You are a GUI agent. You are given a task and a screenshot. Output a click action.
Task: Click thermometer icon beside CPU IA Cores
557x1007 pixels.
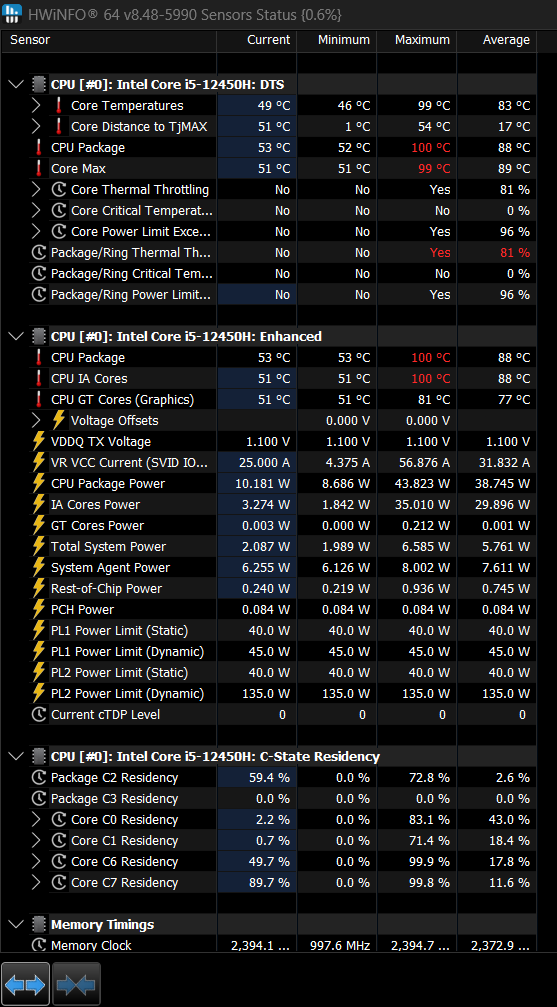point(39,379)
